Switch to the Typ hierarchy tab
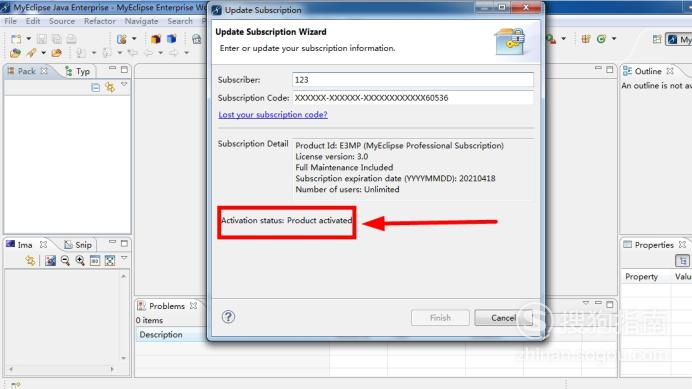This screenshot has width=692, height=389. coord(78,71)
